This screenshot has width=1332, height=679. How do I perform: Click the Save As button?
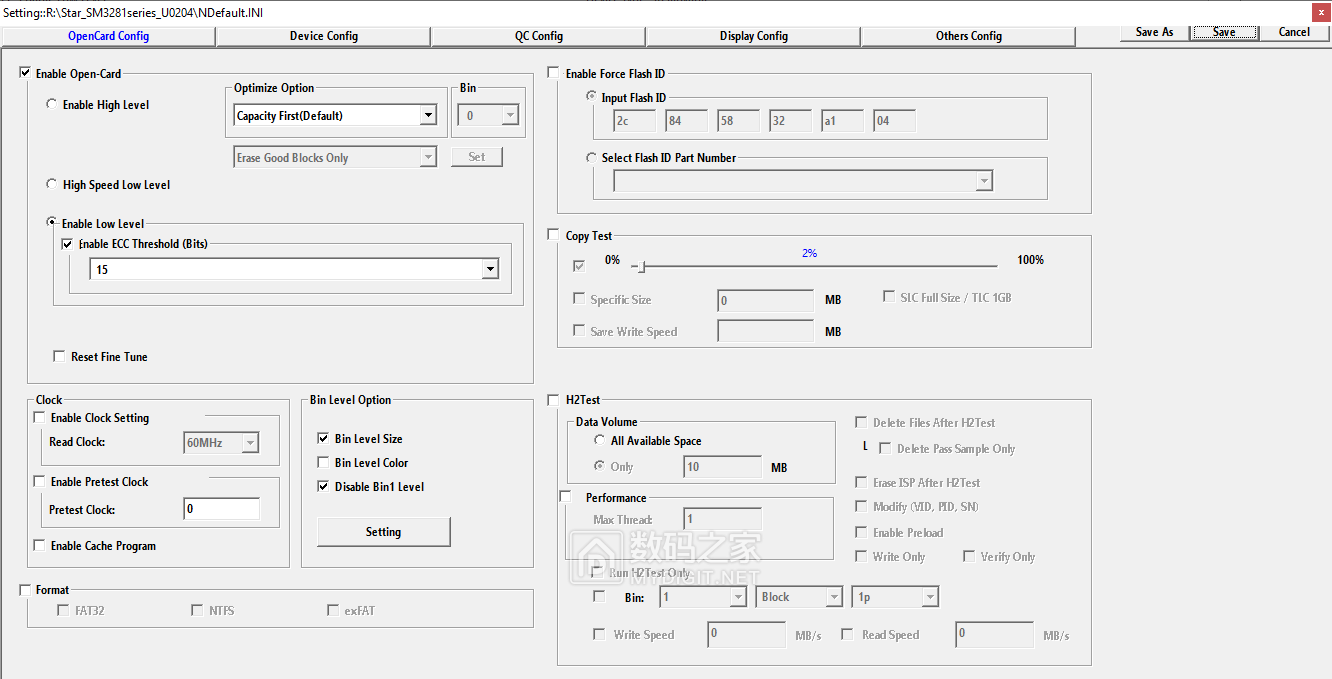[1153, 32]
